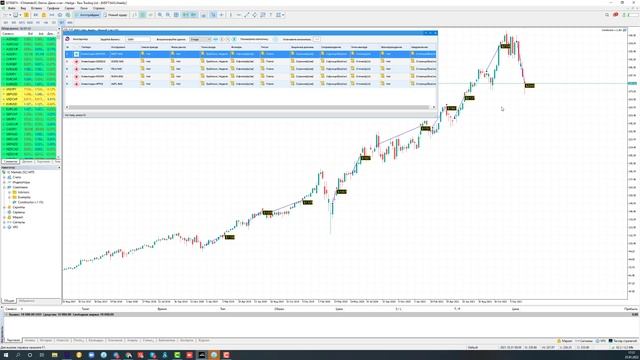This screenshot has height=360, width=640.
Task: Open the Вставка menu
Action: tap(36, 8)
